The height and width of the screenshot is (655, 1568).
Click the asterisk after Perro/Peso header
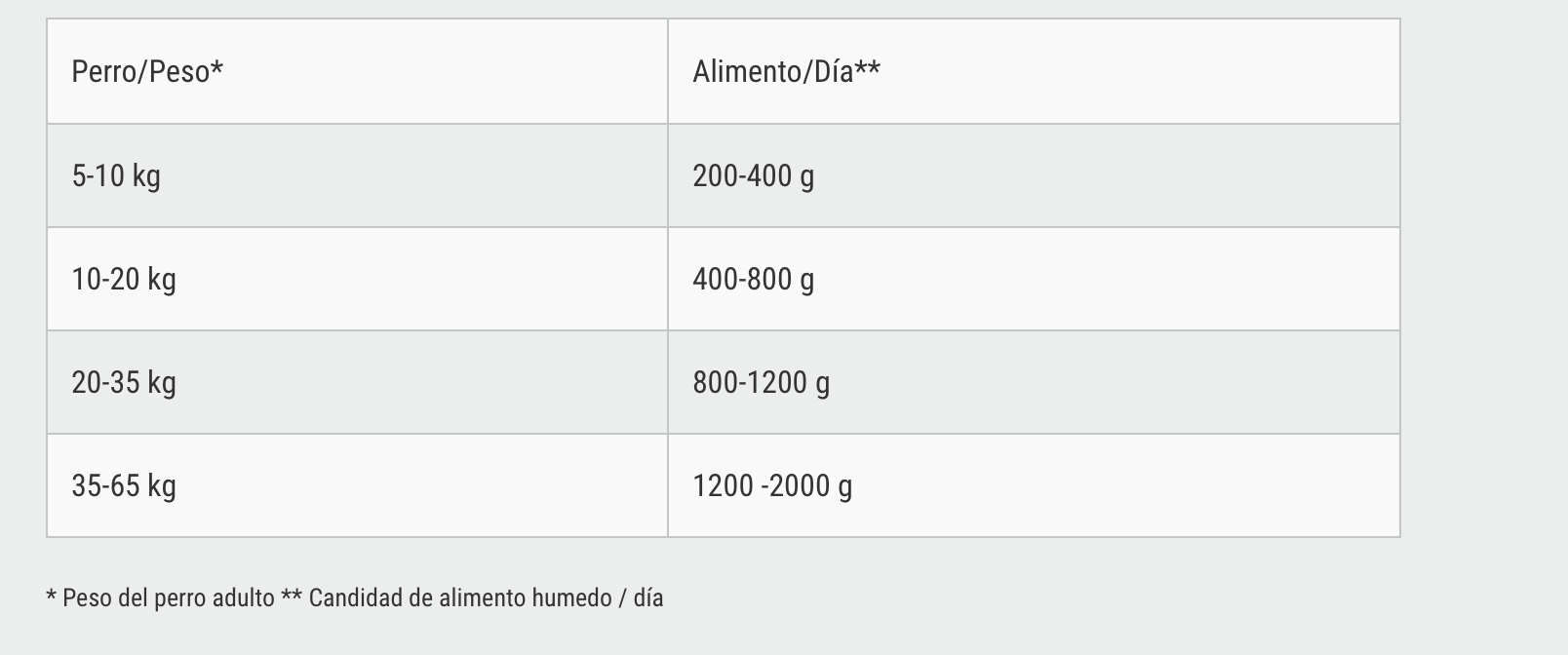tap(217, 67)
